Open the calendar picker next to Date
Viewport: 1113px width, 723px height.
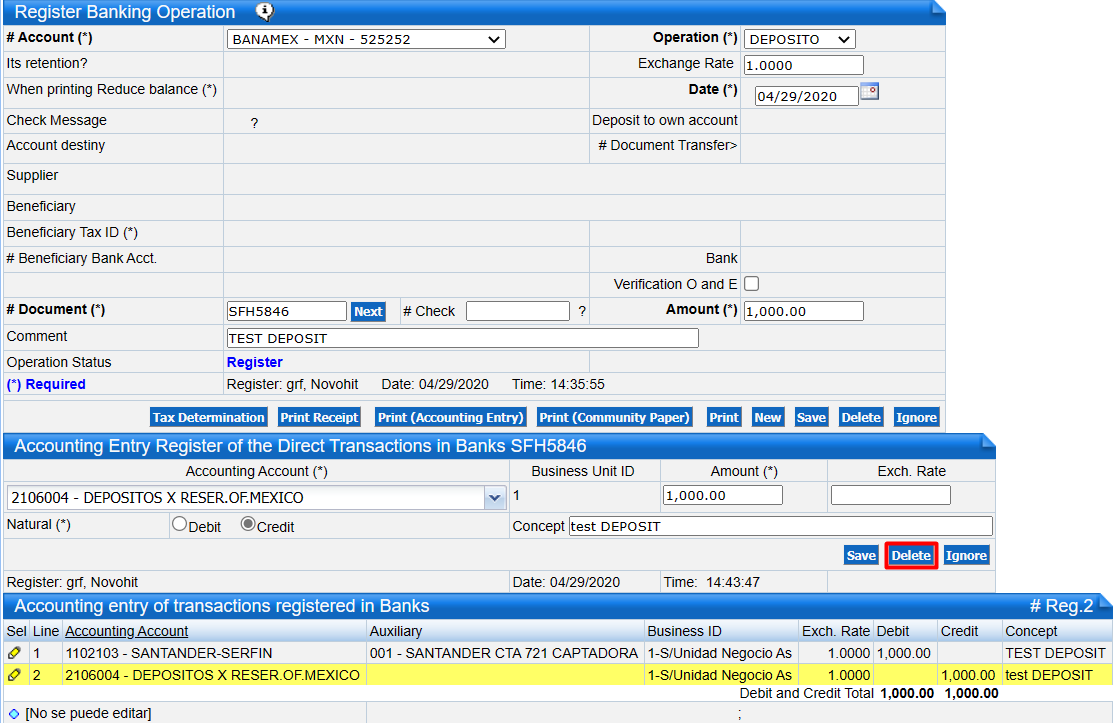[x=870, y=92]
